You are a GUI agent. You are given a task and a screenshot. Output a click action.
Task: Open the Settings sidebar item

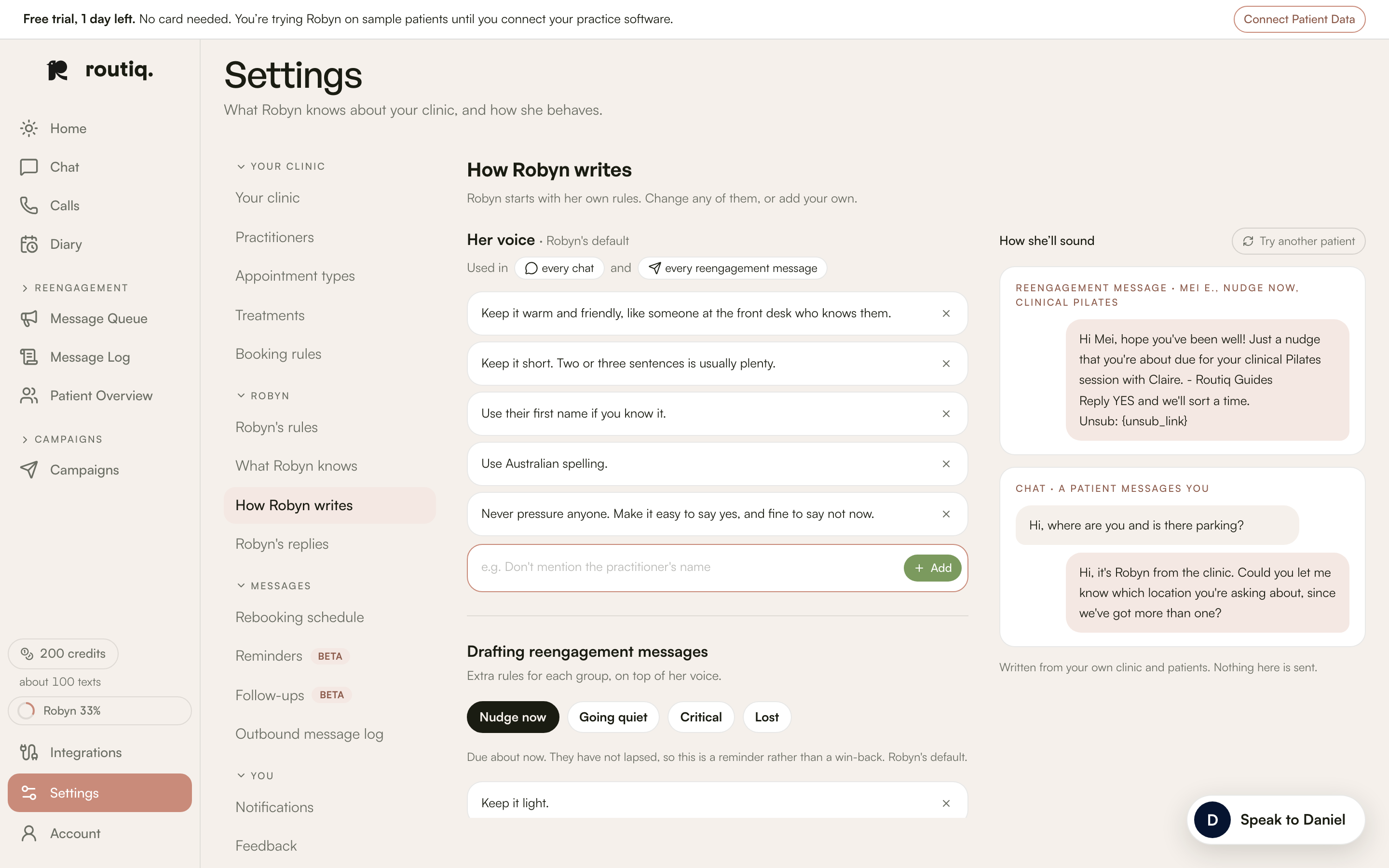100,792
